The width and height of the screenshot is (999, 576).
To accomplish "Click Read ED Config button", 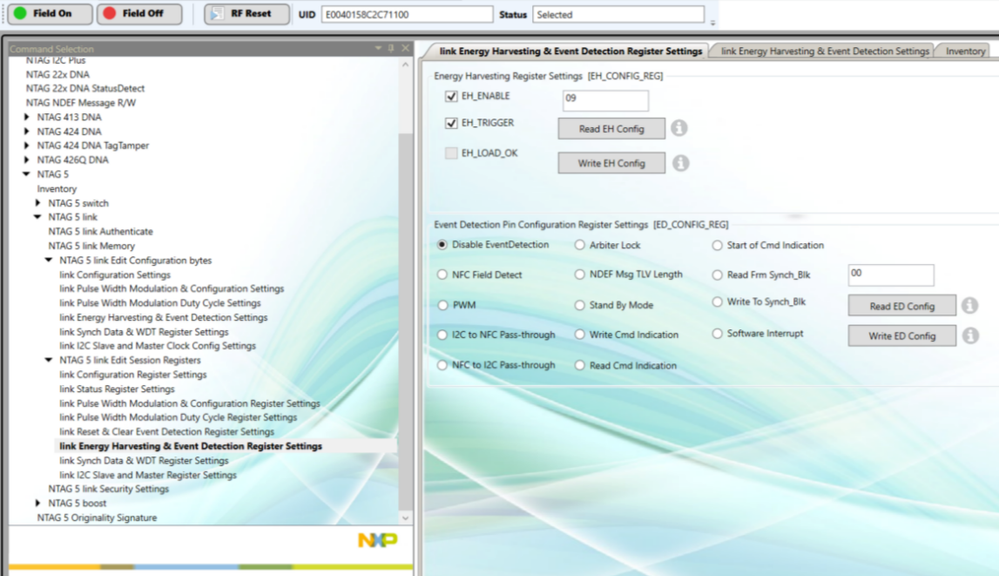I will click(x=902, y=306).
